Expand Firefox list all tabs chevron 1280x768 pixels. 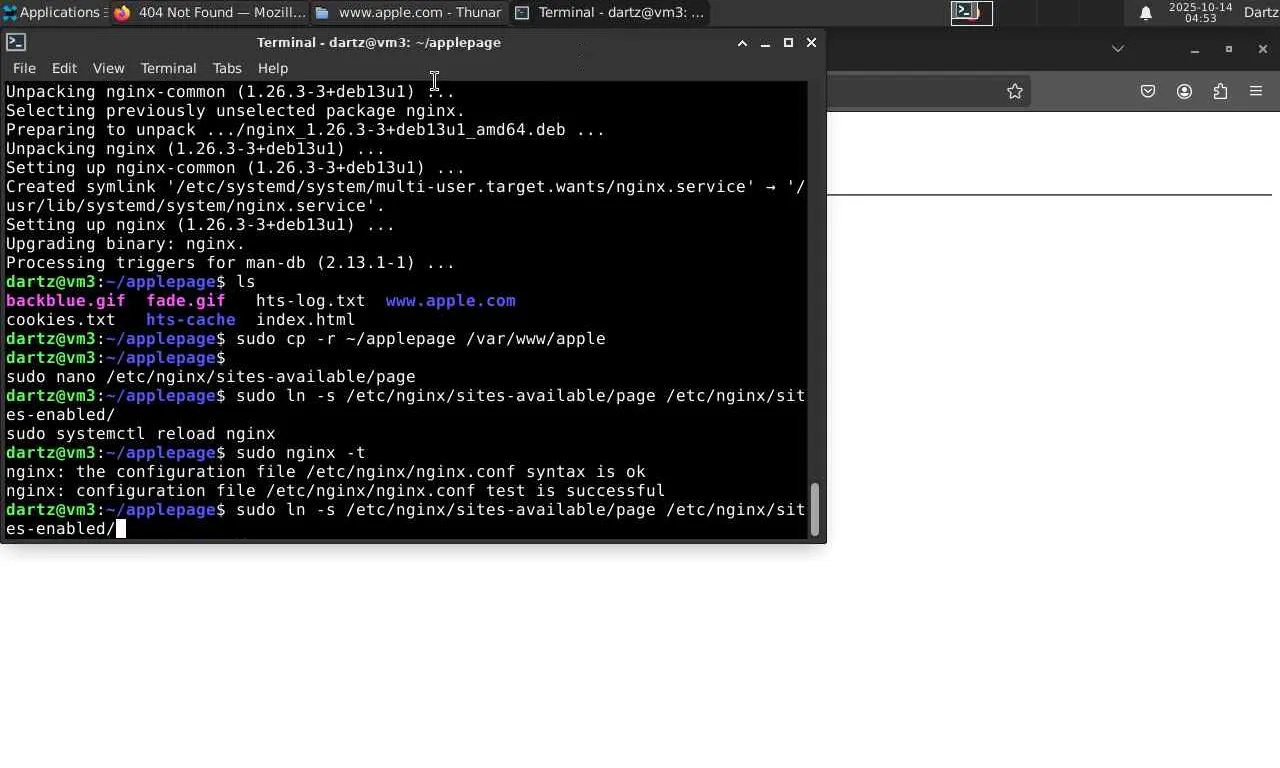1118,49
